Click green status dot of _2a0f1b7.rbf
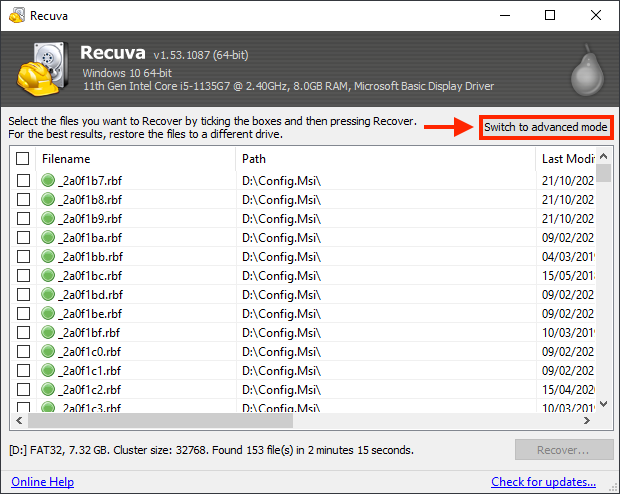The image size is (620, 494). point(48,180)
